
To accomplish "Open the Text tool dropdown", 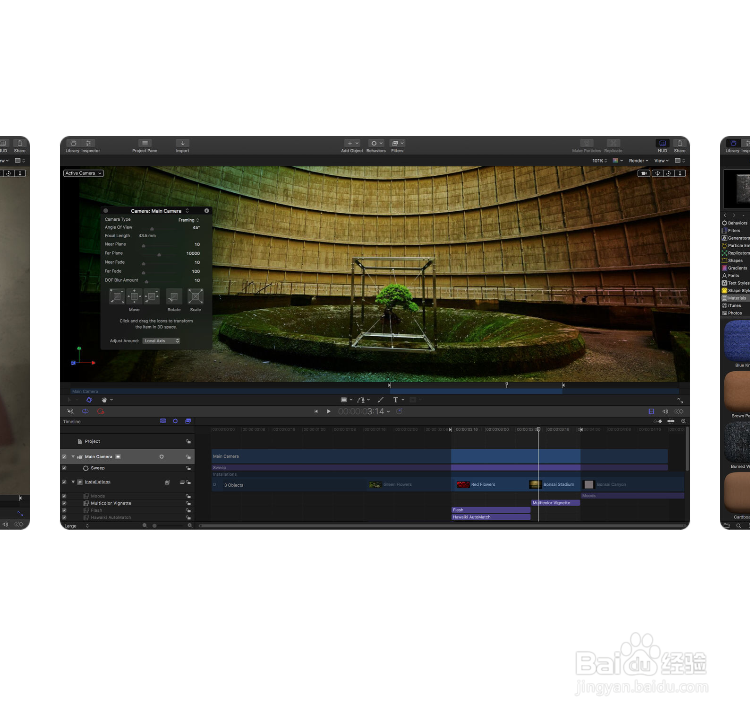I will click(398, 400).
